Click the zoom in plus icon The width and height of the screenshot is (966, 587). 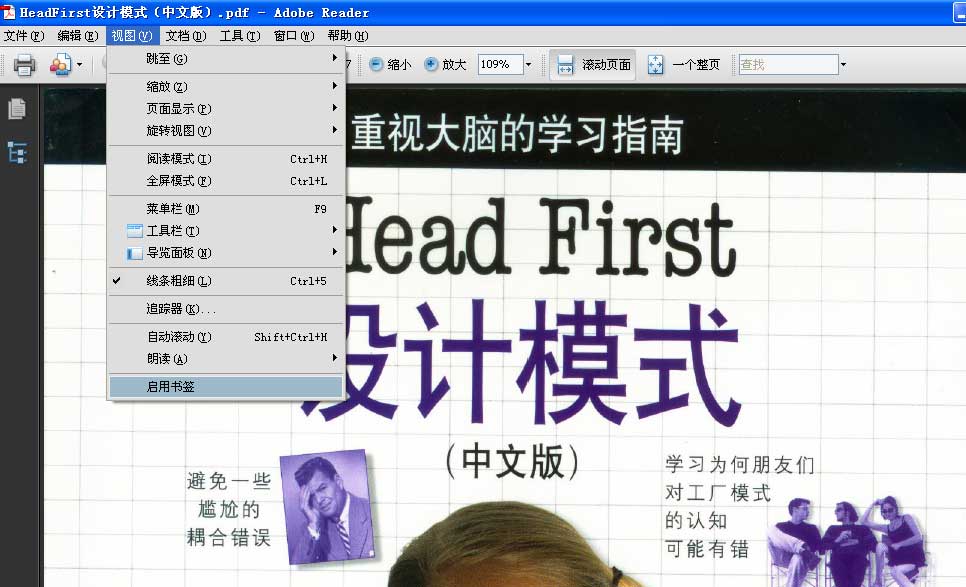pyautogui.click(x=431, y=64)
